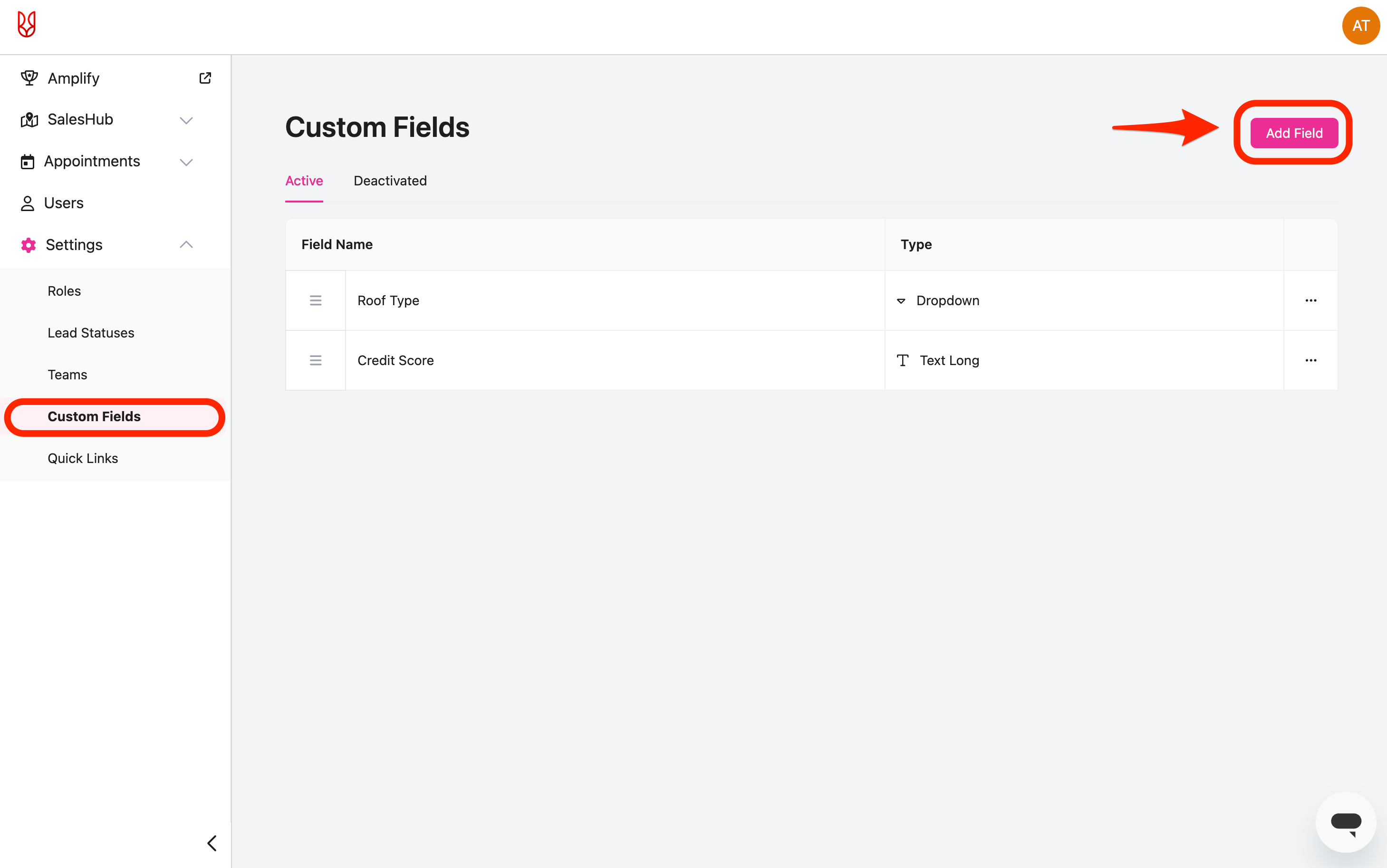The width and height of the screenshot is (1387, 868).
Task: Expand the Appointments menu chevron
Action: (x=186, y=162)
